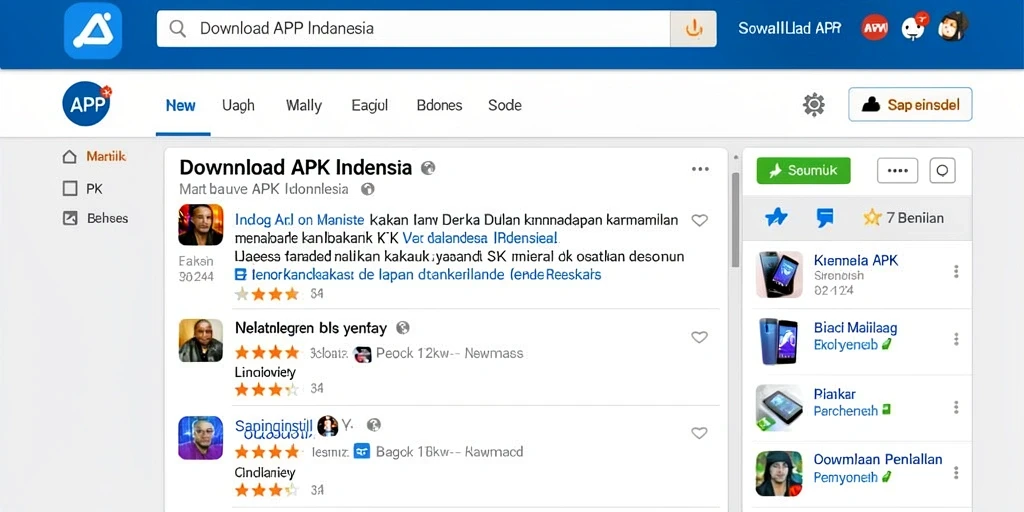Image resolution: width=1024 pixels, height=512 pixels.
Task: Open the first post author thumbnail
Action: pos(200,225)
